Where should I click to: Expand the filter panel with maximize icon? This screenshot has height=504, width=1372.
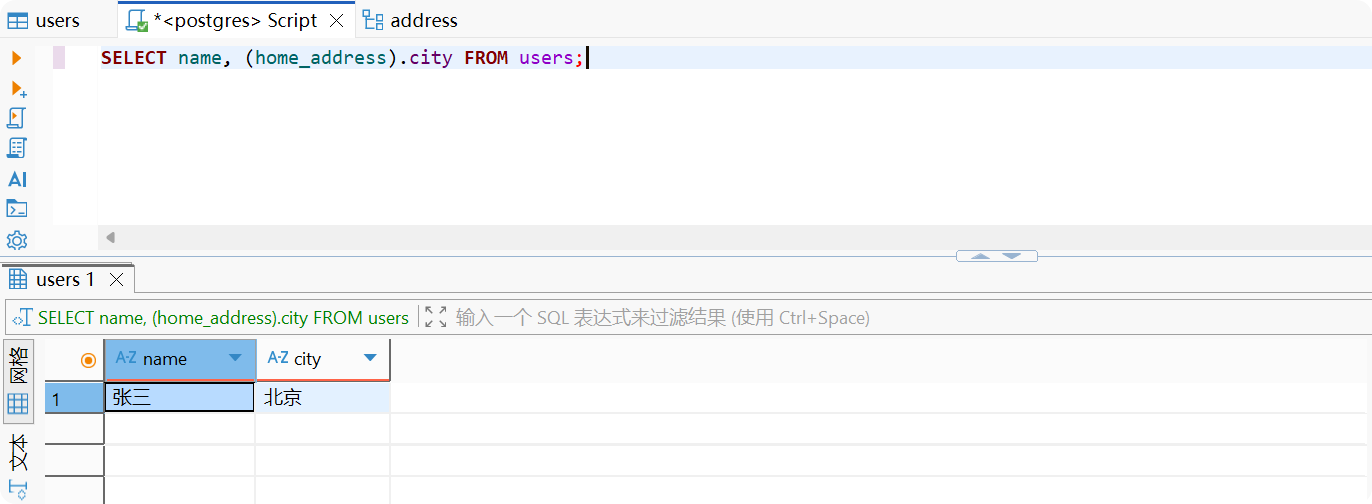[x=435, y=317]
